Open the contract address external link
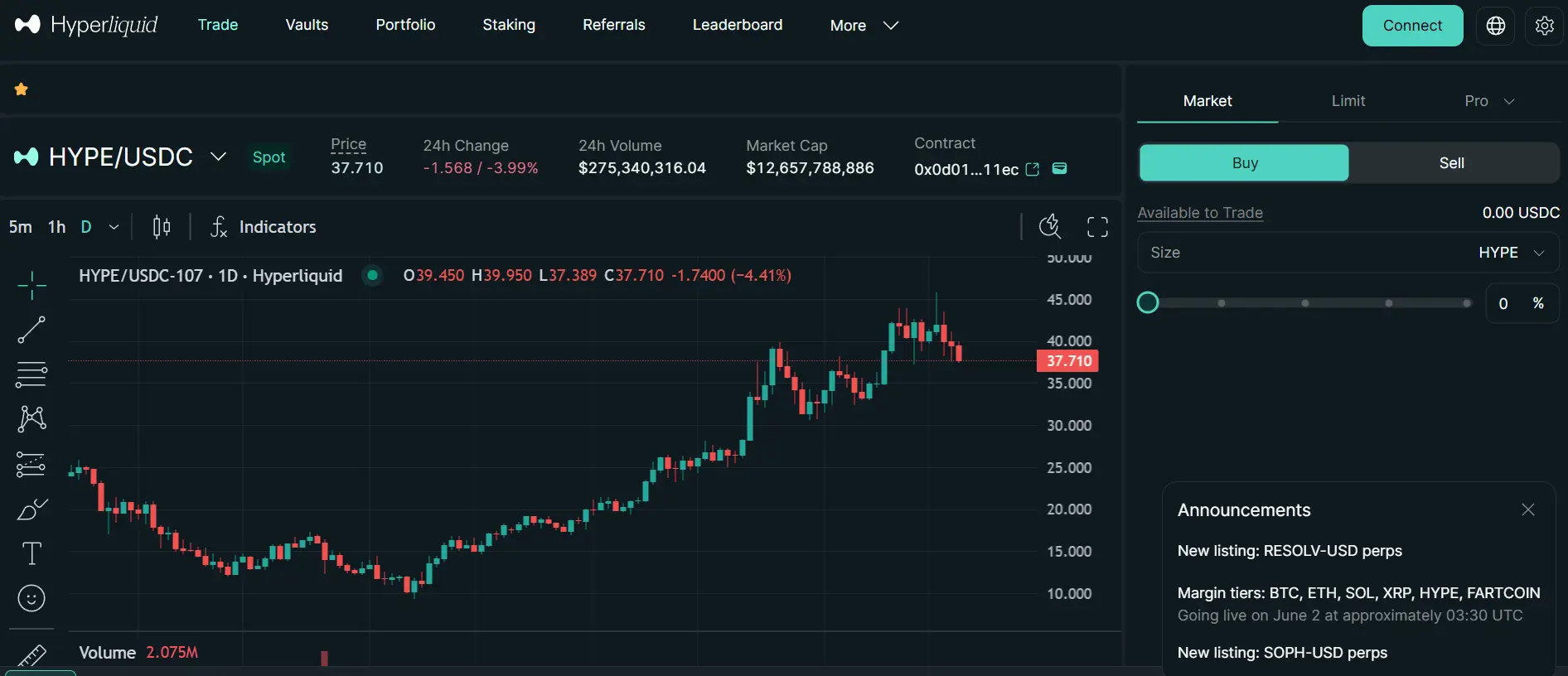Screen dimensions: 1568x676 pos(1033,169)
